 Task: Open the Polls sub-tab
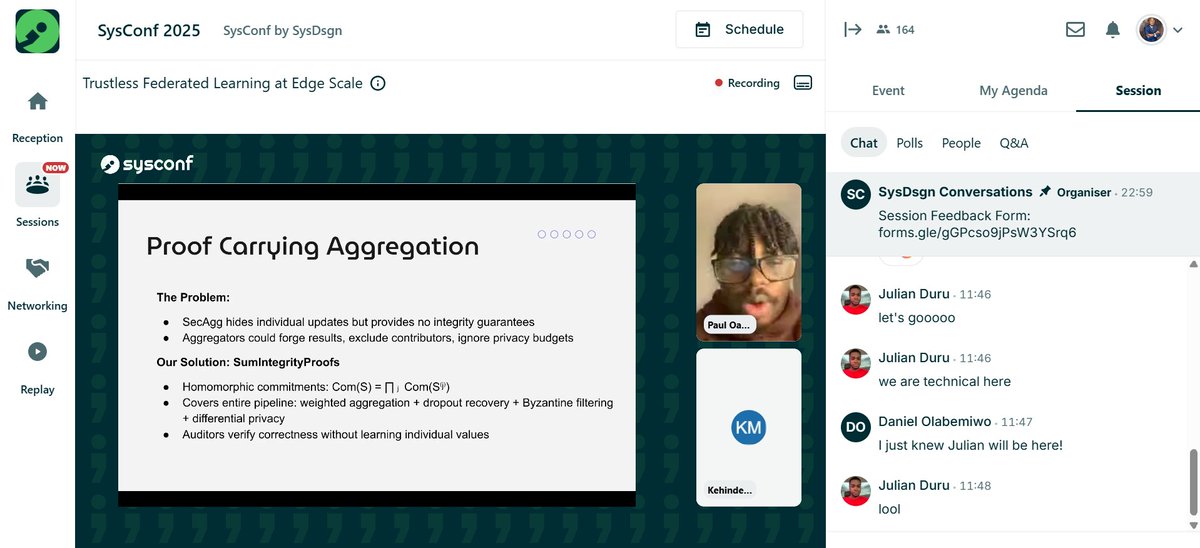910,143
